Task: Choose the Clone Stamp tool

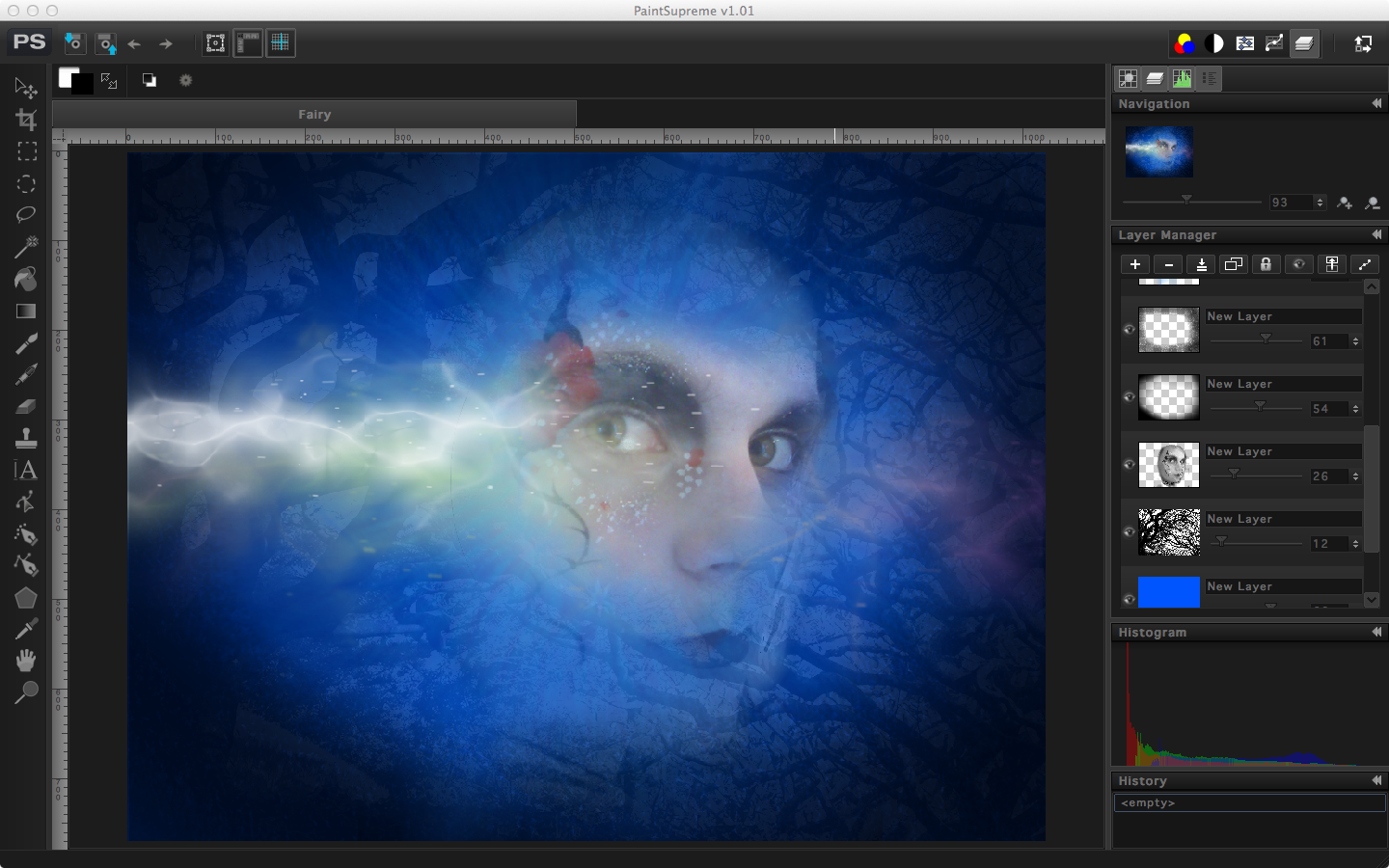Action: click(26, 438)
